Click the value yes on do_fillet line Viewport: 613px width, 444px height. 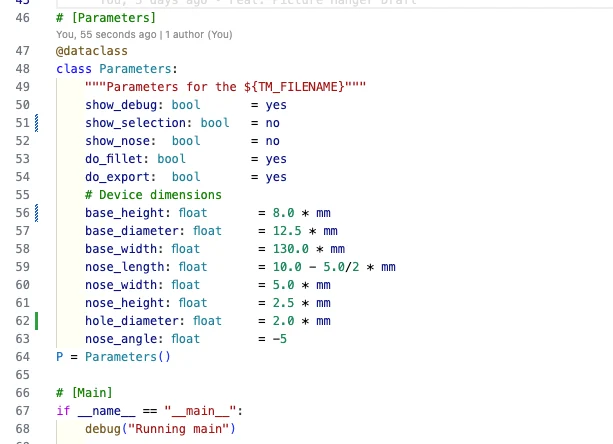(x=276, y=159)
